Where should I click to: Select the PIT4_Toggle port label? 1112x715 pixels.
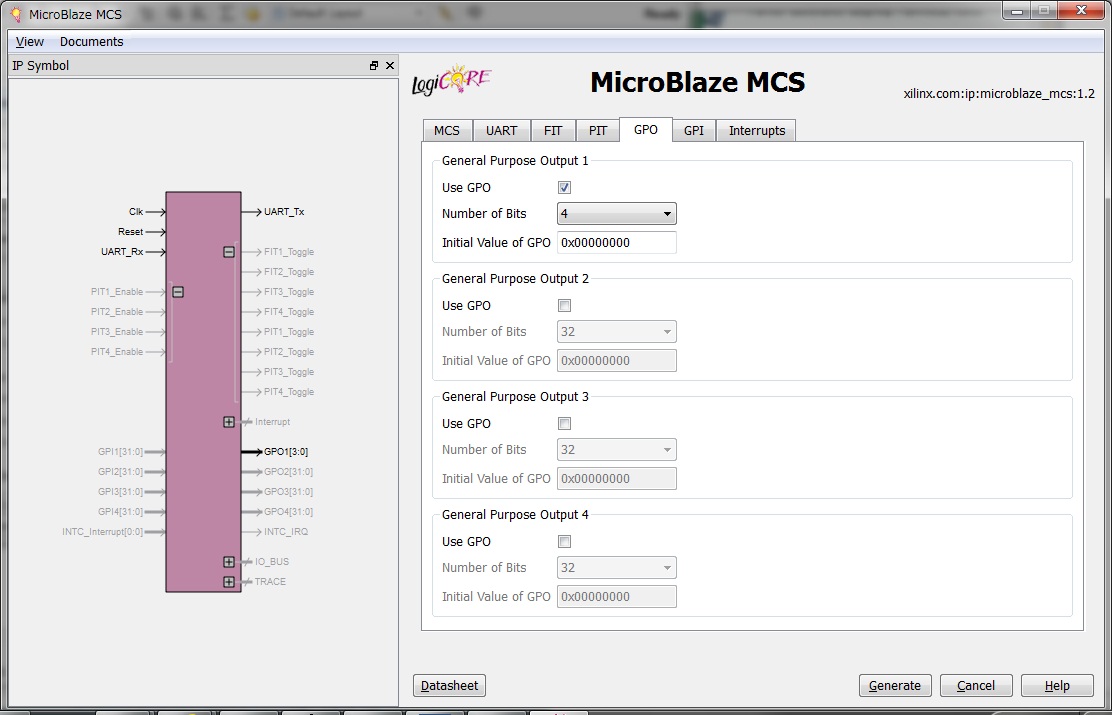tap(289, 392)
